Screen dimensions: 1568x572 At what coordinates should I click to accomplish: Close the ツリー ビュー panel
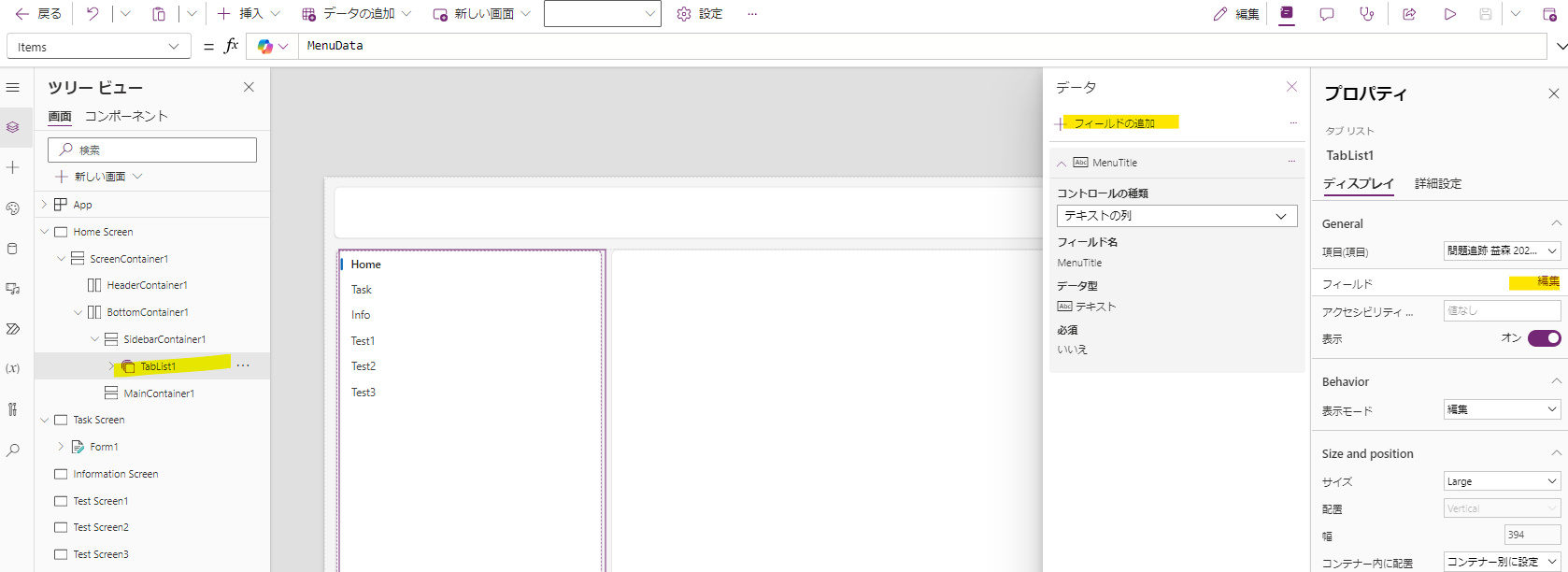point(249,87)
